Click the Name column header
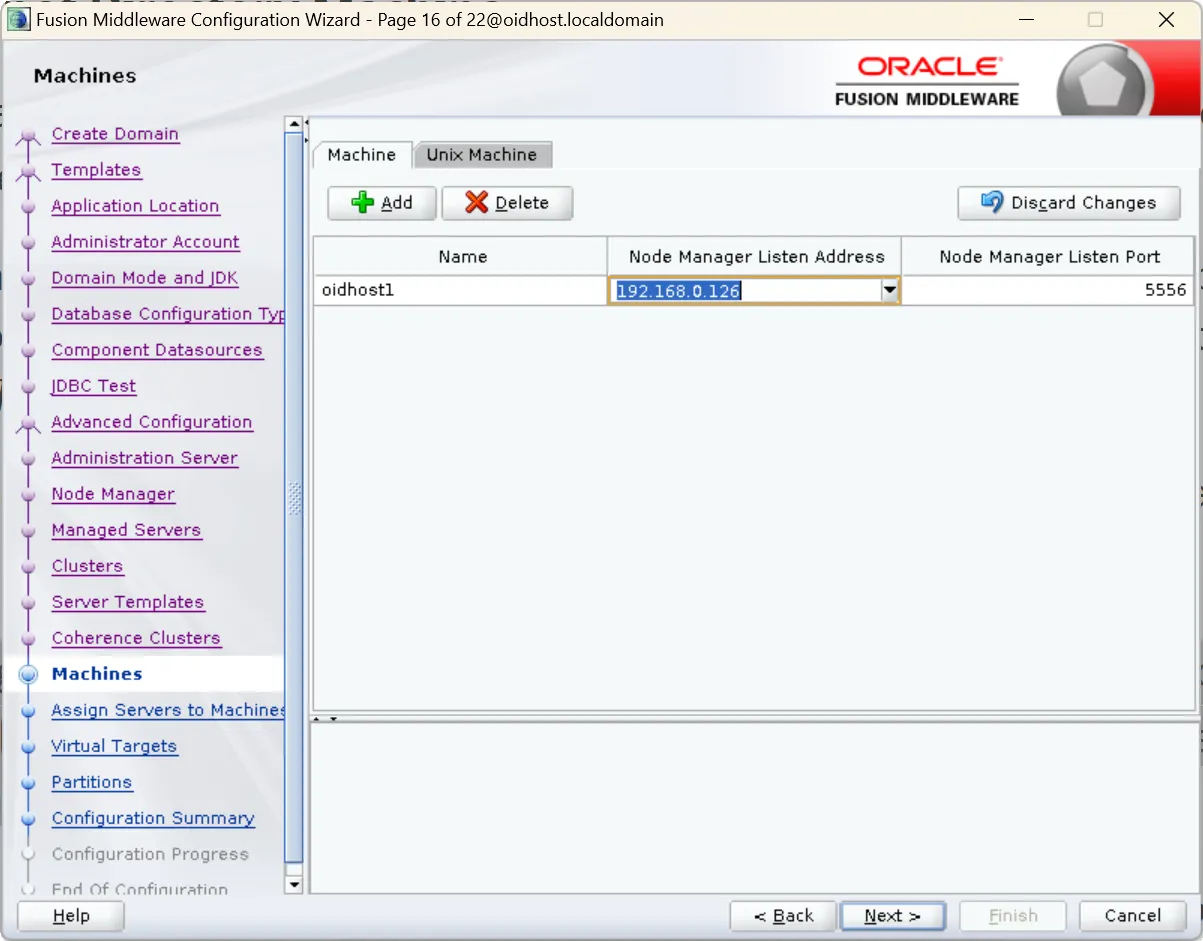Image resolution: width=1203 pixels, height=941 pixels. point(461,257)
